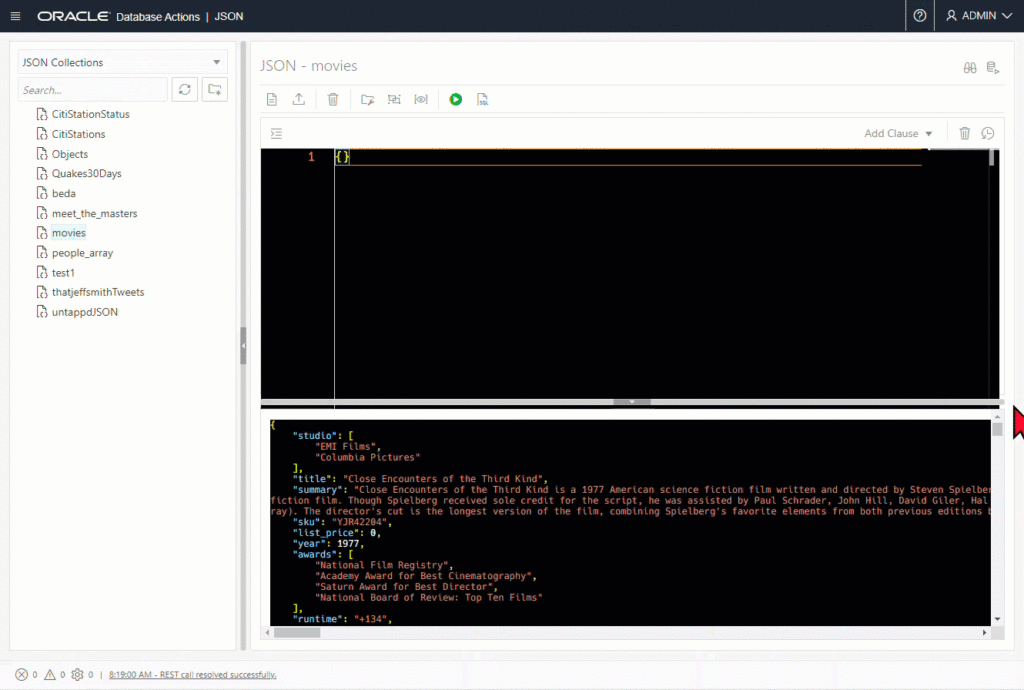The height and width of the screenshot is (690, 1024).
Task: Open the JSON Collections selector dropdown
Action: [x=122, y=61]
